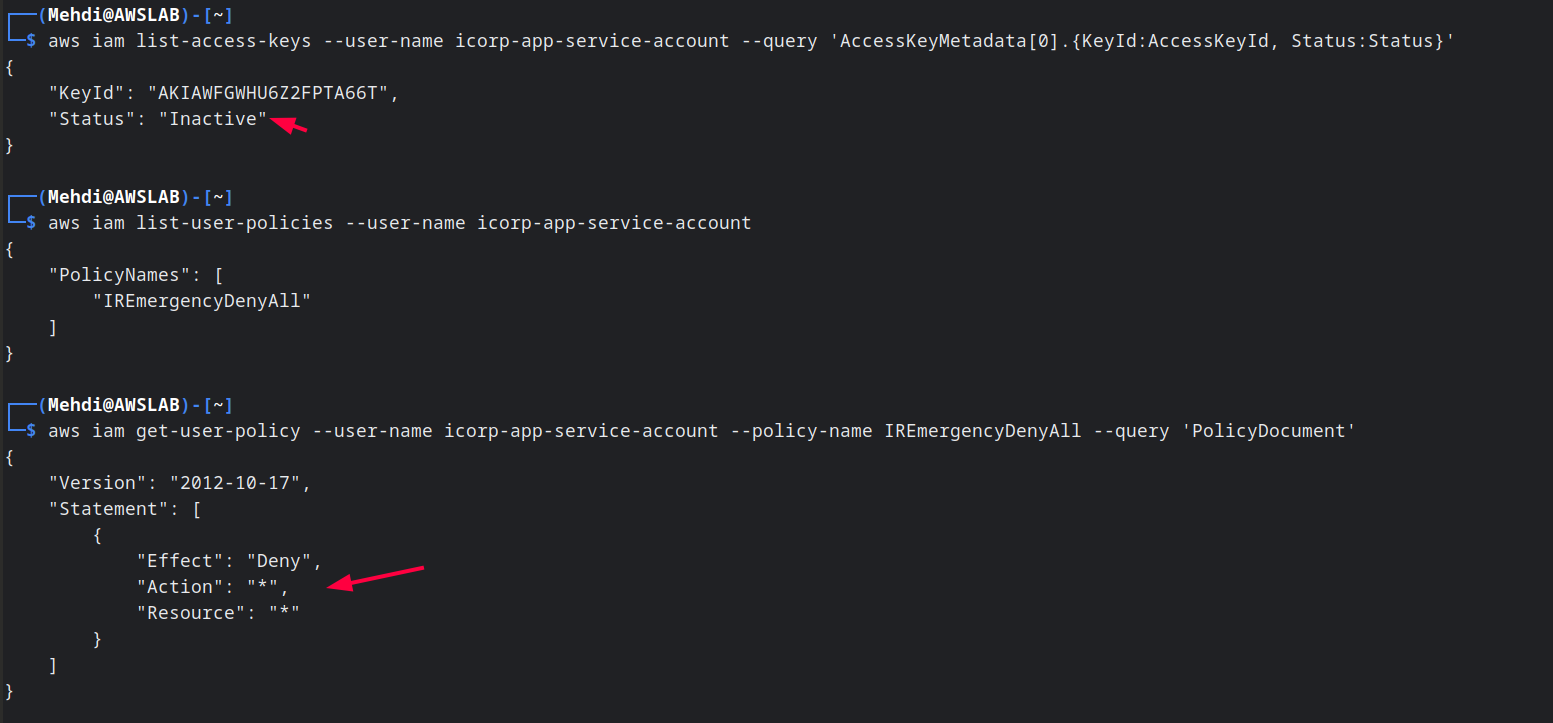The image size is (1553, 723).
Task: Click the "Action" key in Deny statement
Action: tap(180, 587)
